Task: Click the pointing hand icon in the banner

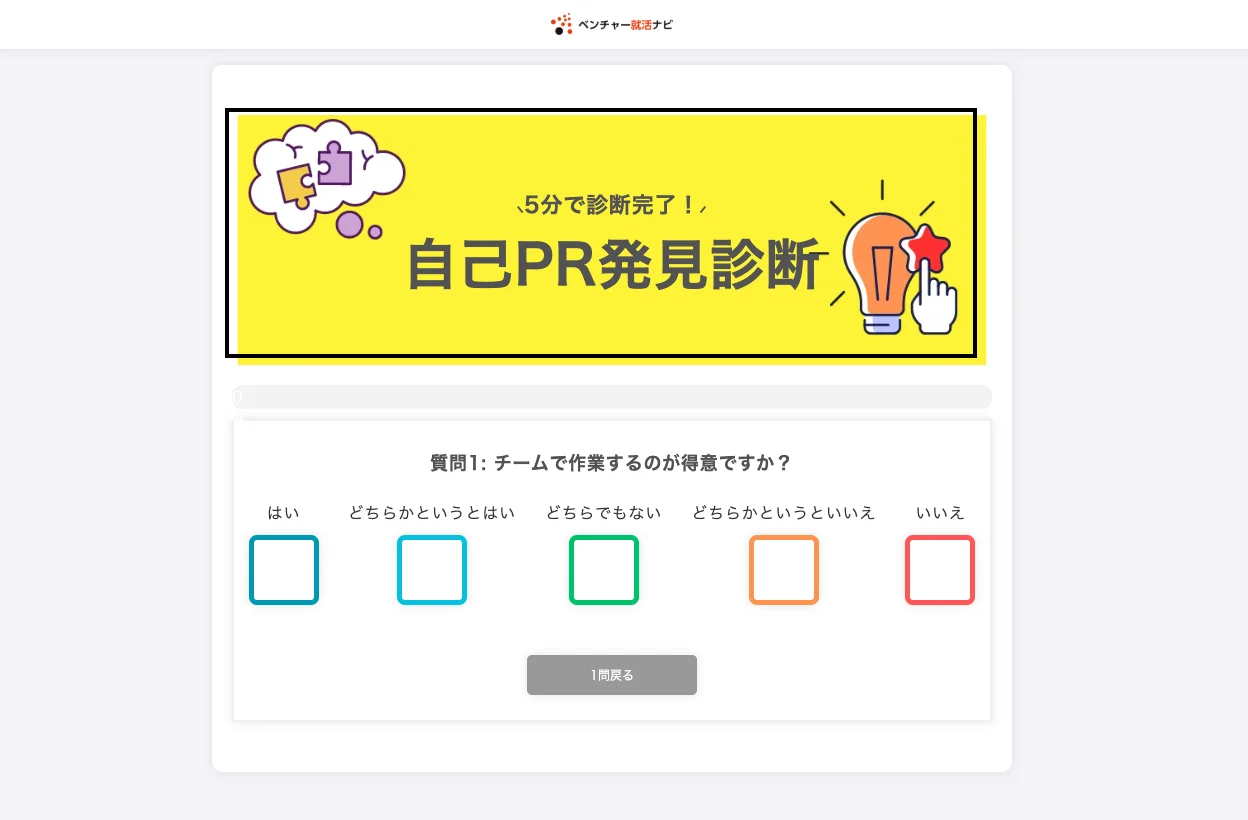Action: click(x=933, y=298)
